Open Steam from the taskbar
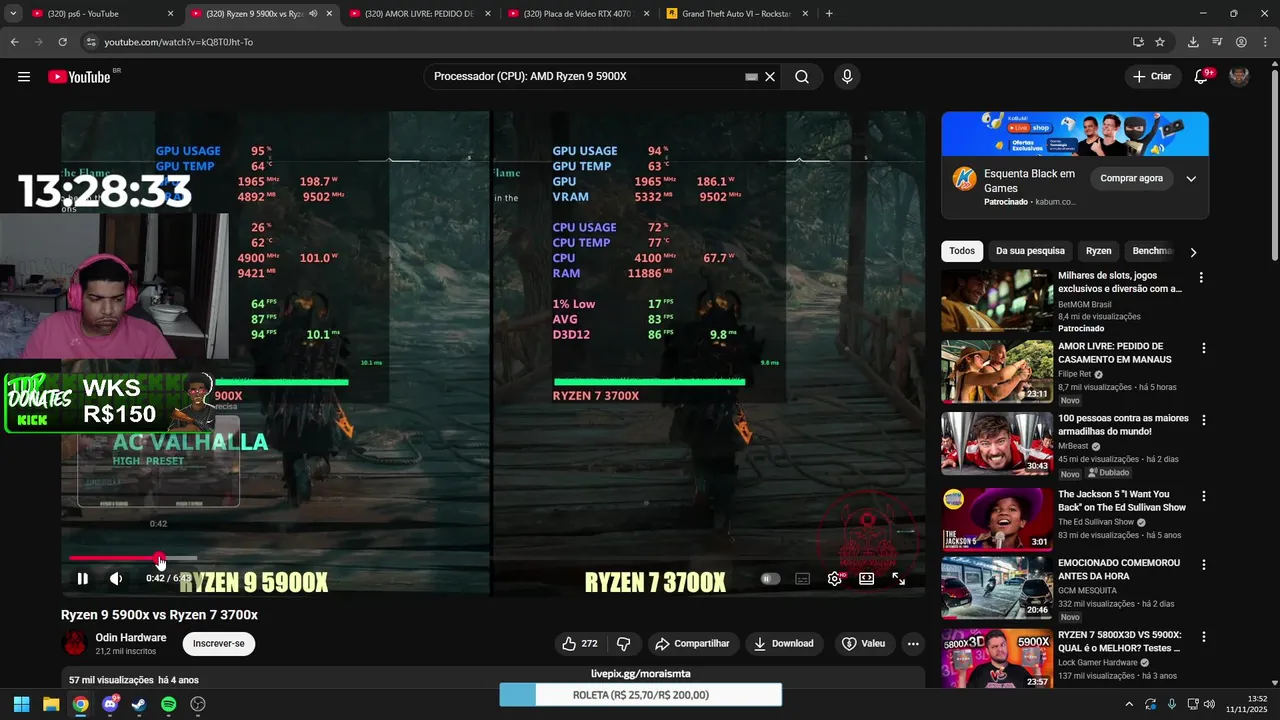This screenshot has width=1280, height=720. click(x=139, y=704)
